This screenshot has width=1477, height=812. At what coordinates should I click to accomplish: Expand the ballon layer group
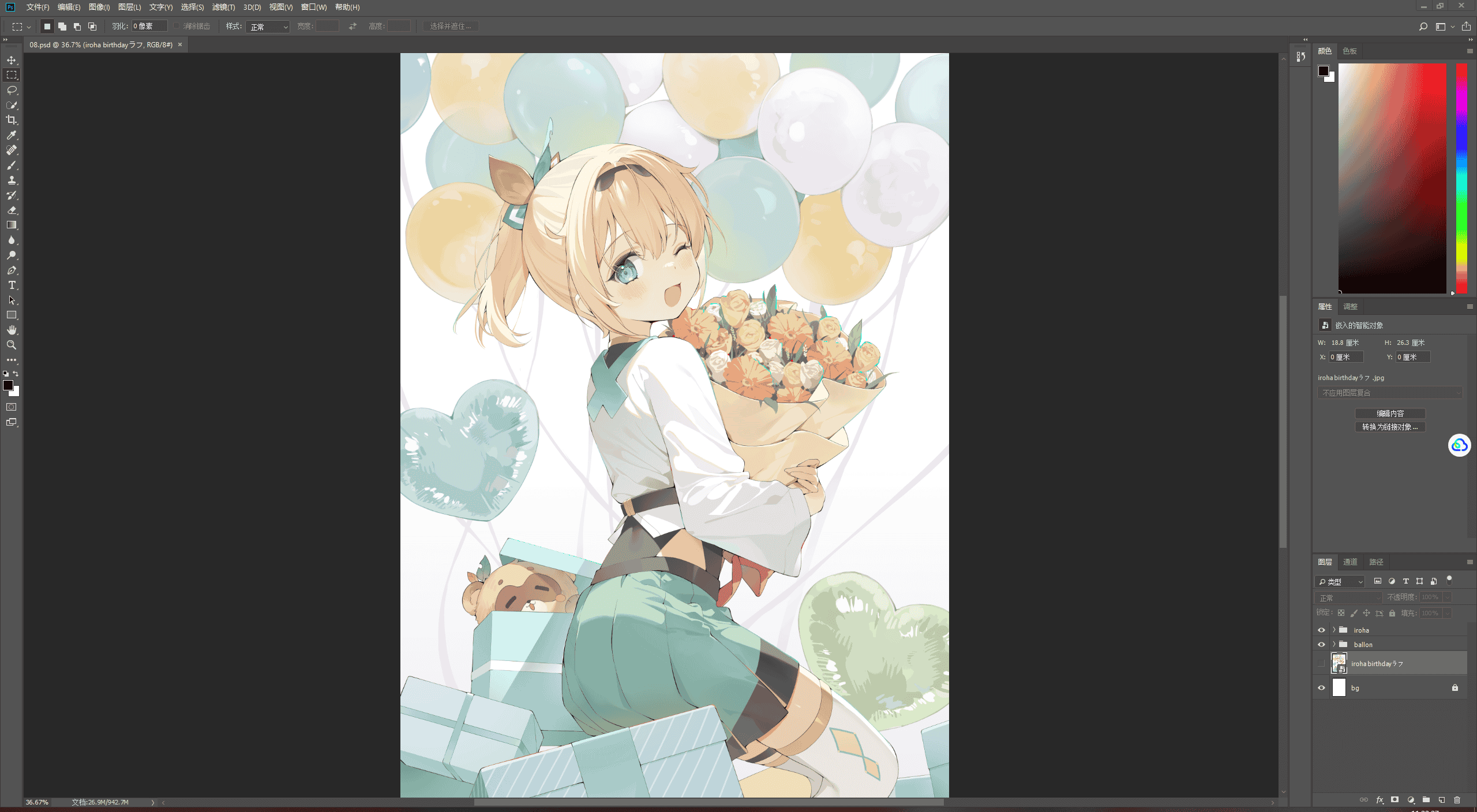[1334, 644]
